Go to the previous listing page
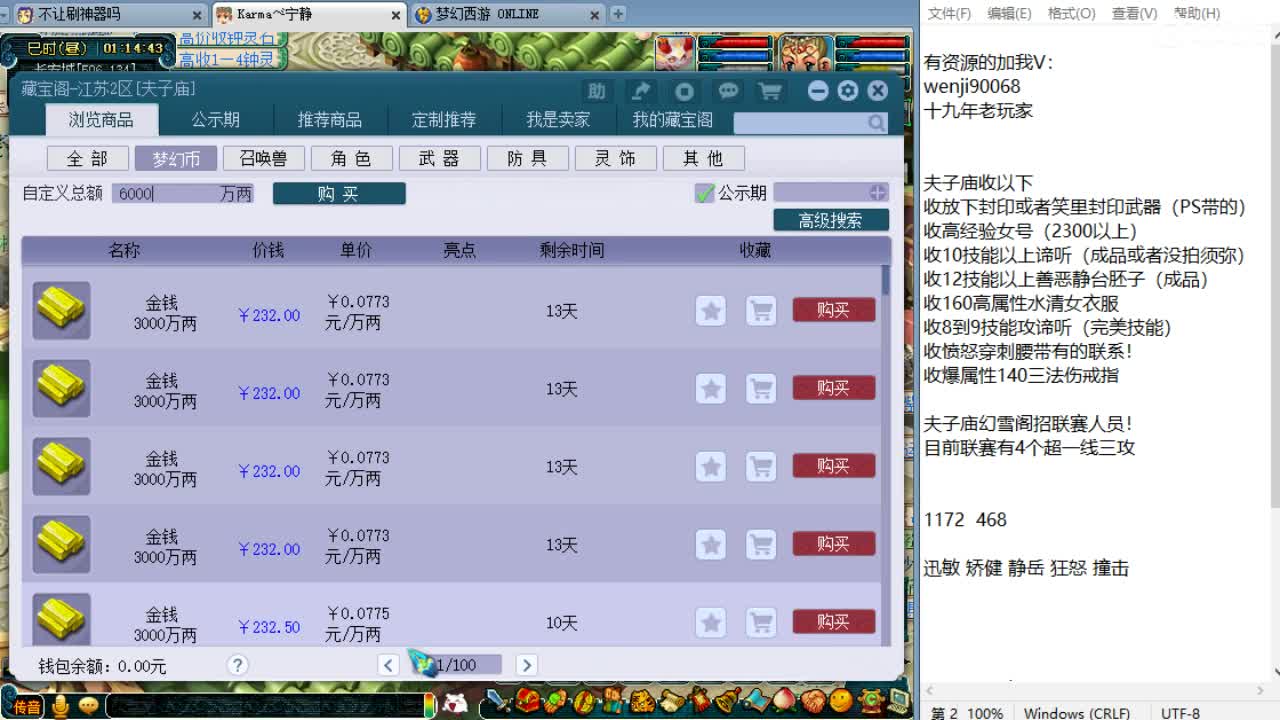1280x720 pixels. pos(388,665)
